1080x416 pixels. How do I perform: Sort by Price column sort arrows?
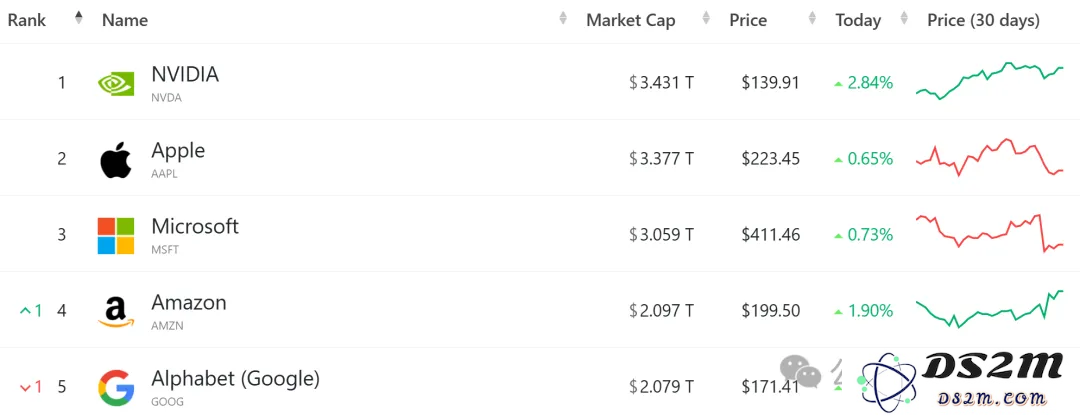[x=813, y=19]
